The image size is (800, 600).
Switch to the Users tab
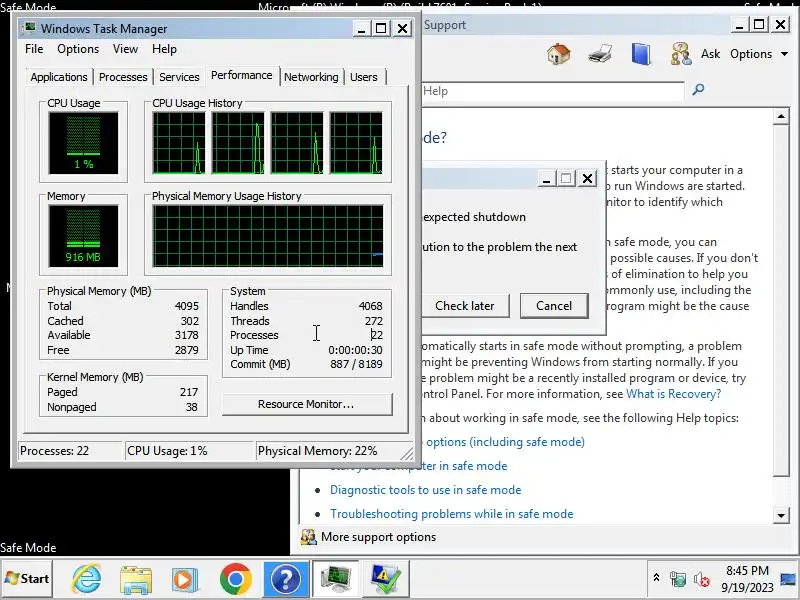364,77
